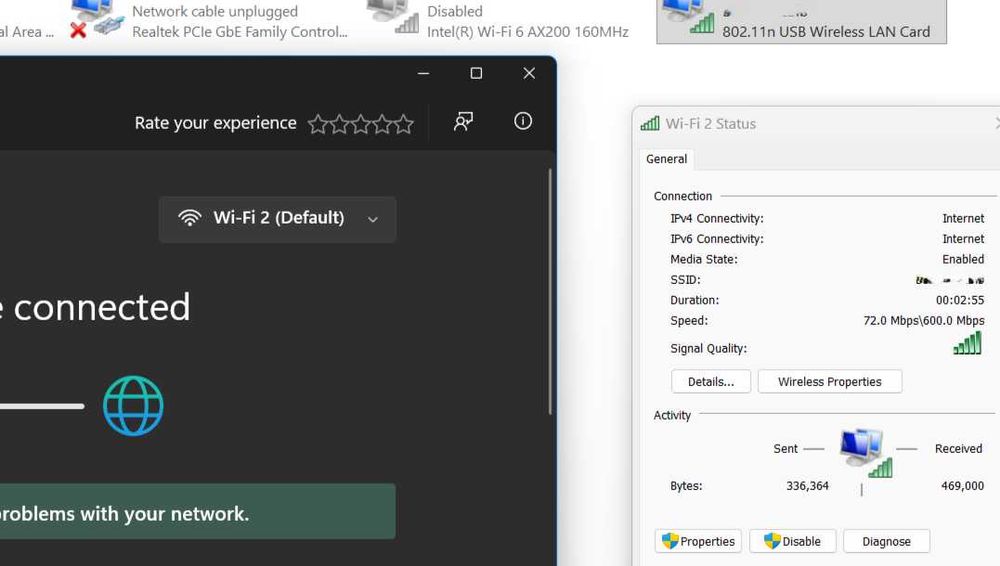Click the 'Media State:' label

click(703, 259)
